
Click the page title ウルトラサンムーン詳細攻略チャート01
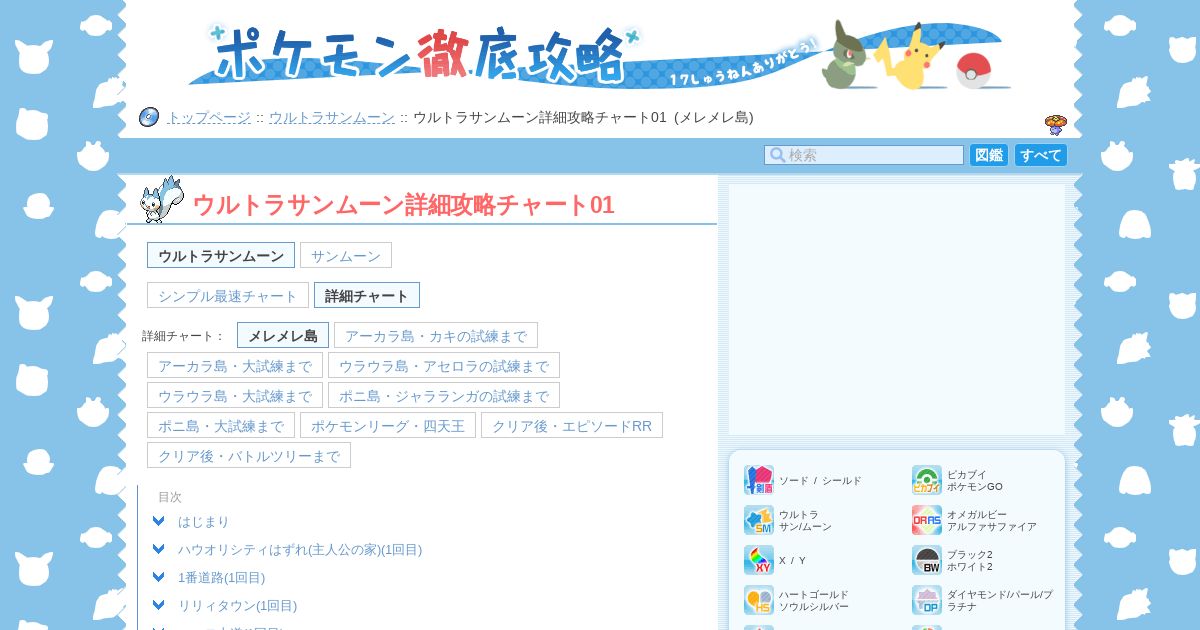pyautogui.click(x=403, y=205)
